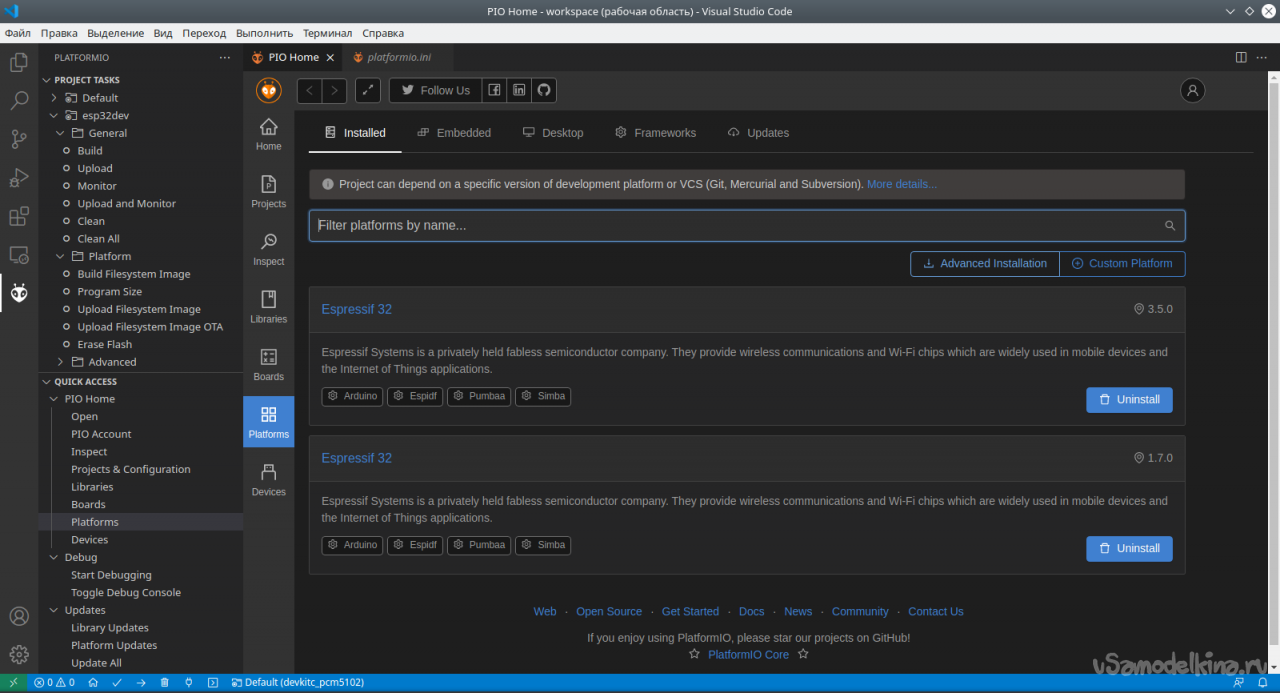Image resolution: width=1280 pixels, height=693 pixels.
Task: Run the Upload and Monitor task
Action: pyautogui.click(x=126, y=204)
